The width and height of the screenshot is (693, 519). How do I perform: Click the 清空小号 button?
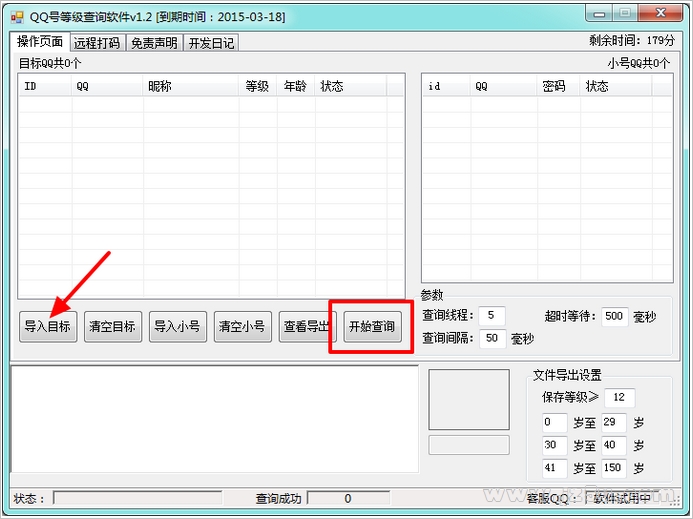pos(243,327)
